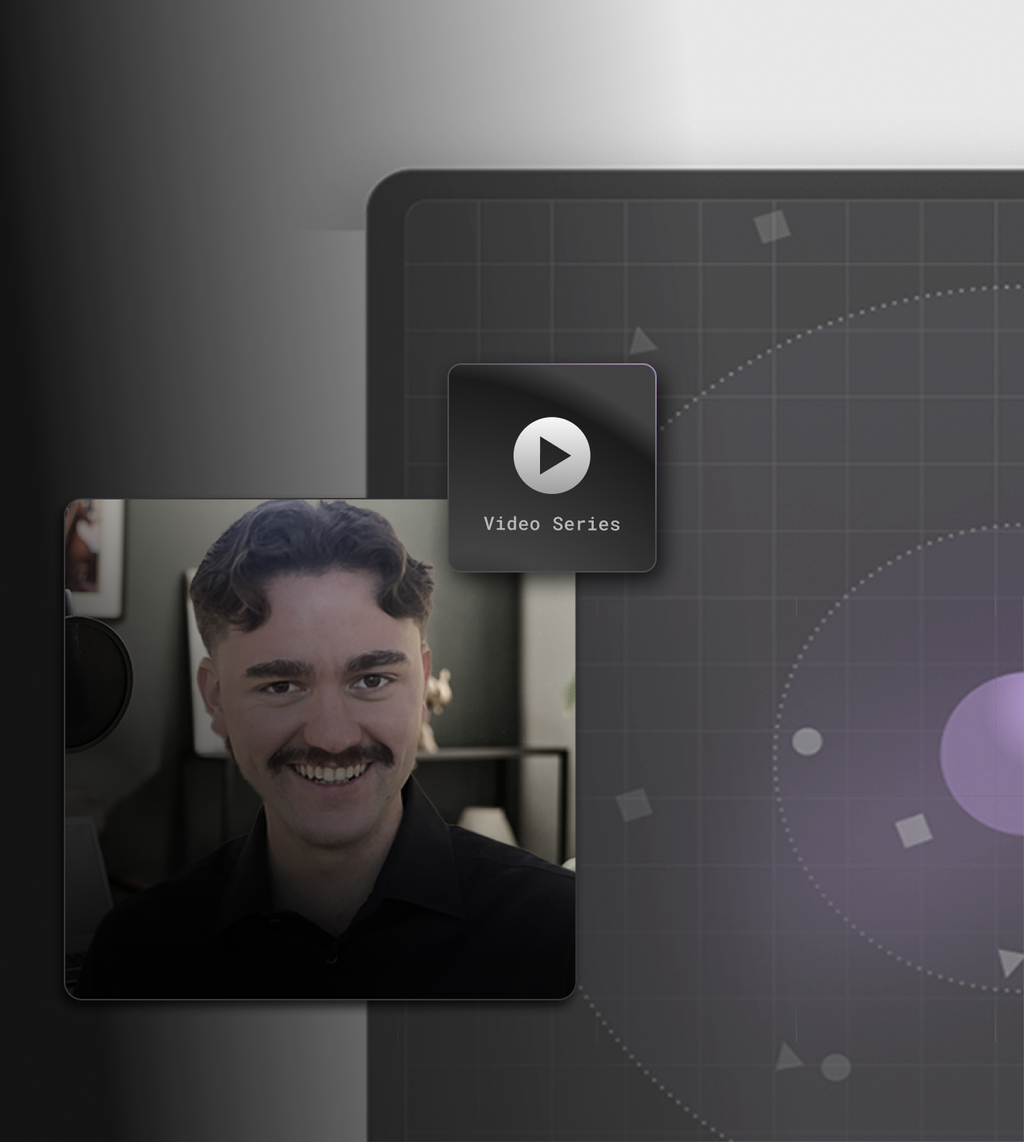Click the Video Series label
This screenshot has height=1142, width=1024.
coord(552,524)
